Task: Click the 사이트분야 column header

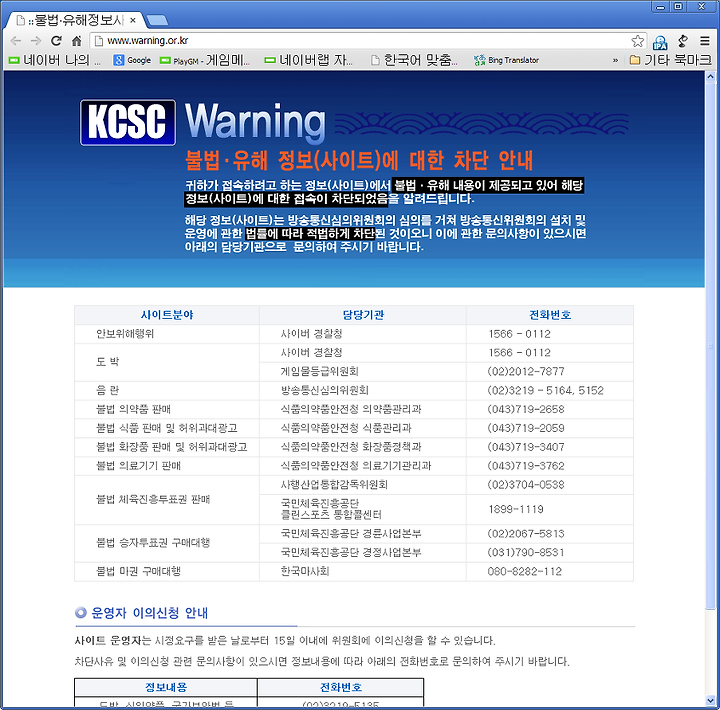Action: point(167,315)
